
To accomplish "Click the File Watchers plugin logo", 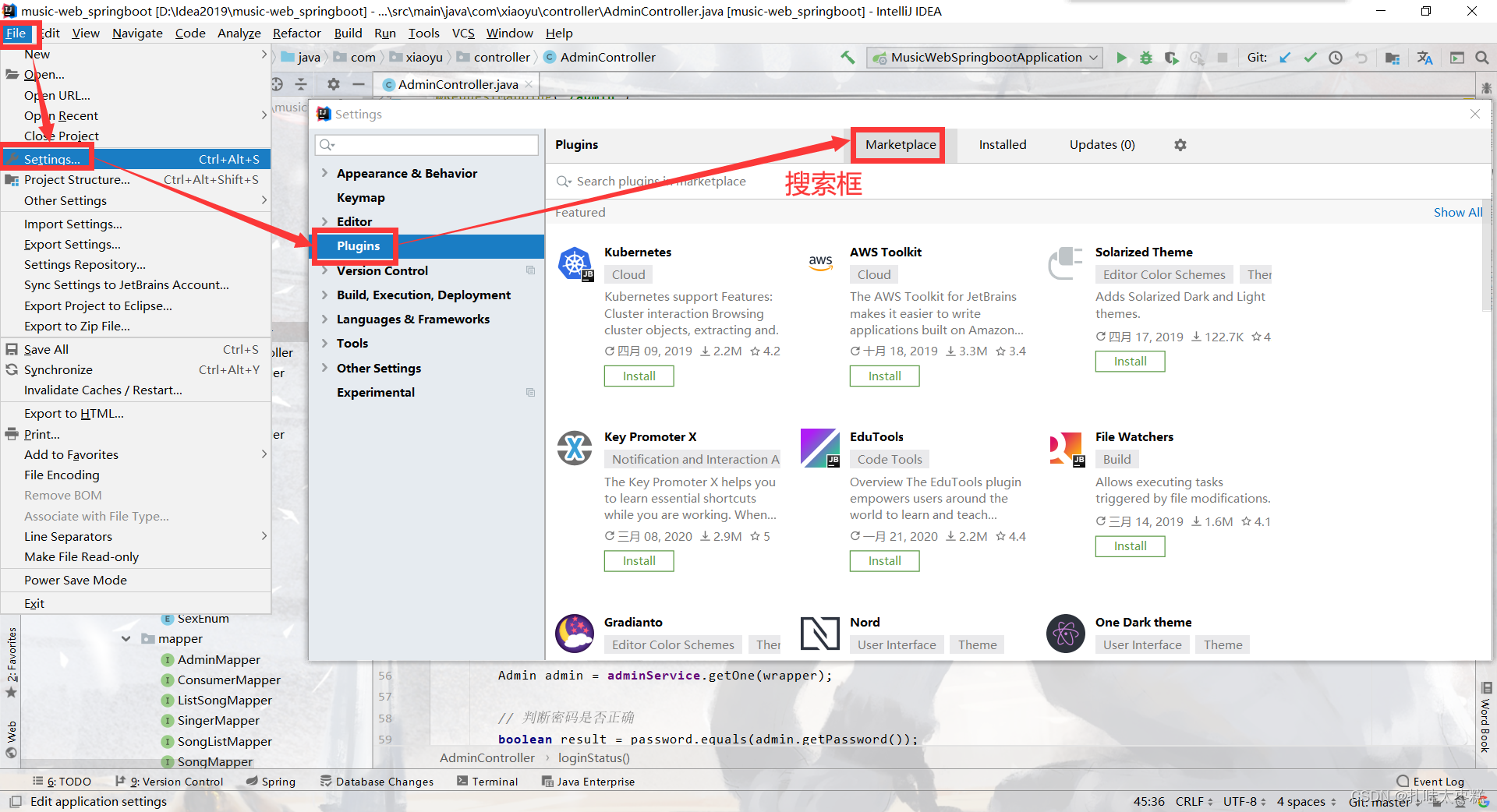I will (x=1066, y=449).
